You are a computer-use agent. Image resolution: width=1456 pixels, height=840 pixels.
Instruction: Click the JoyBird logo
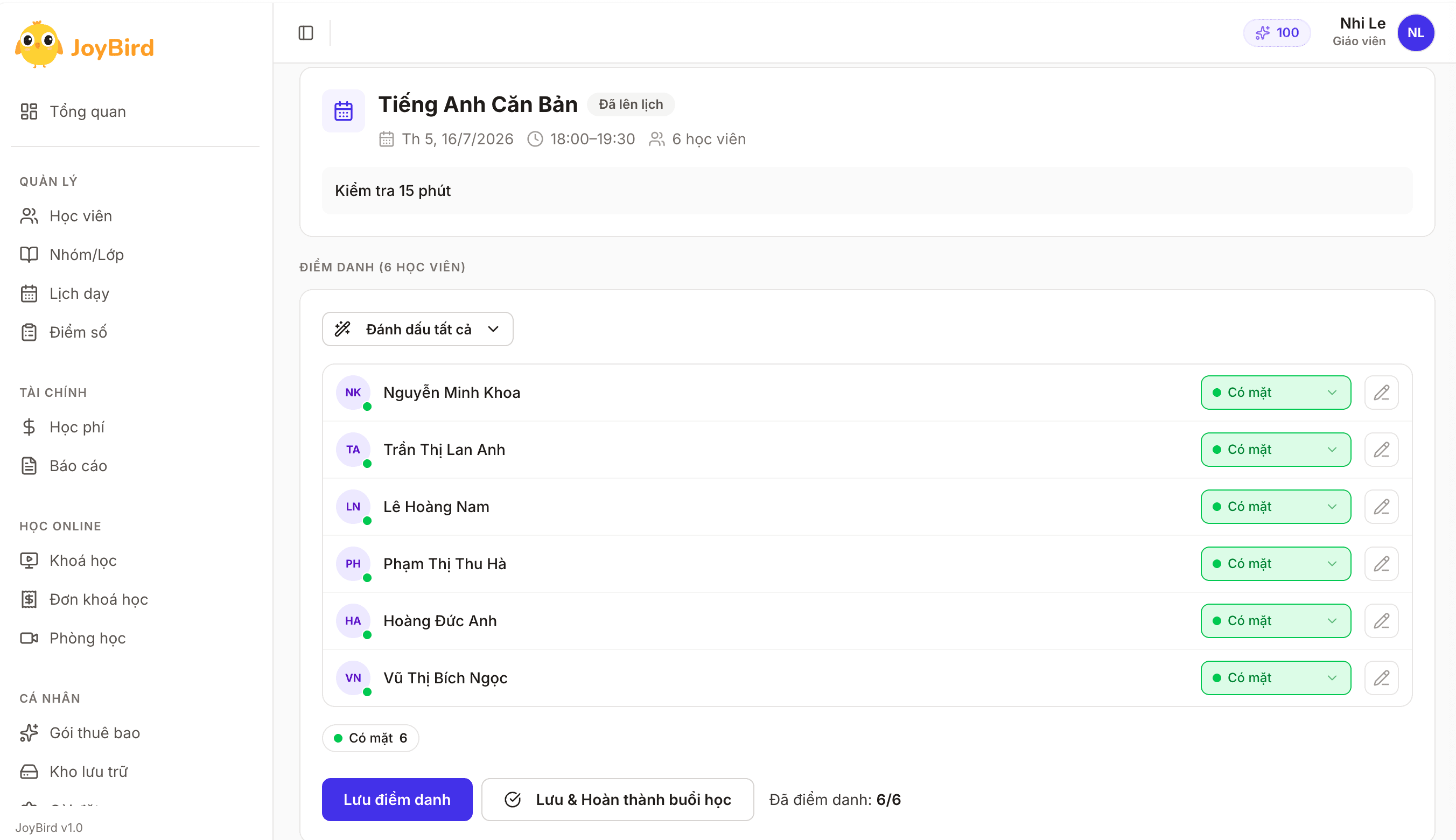[85, 45]
